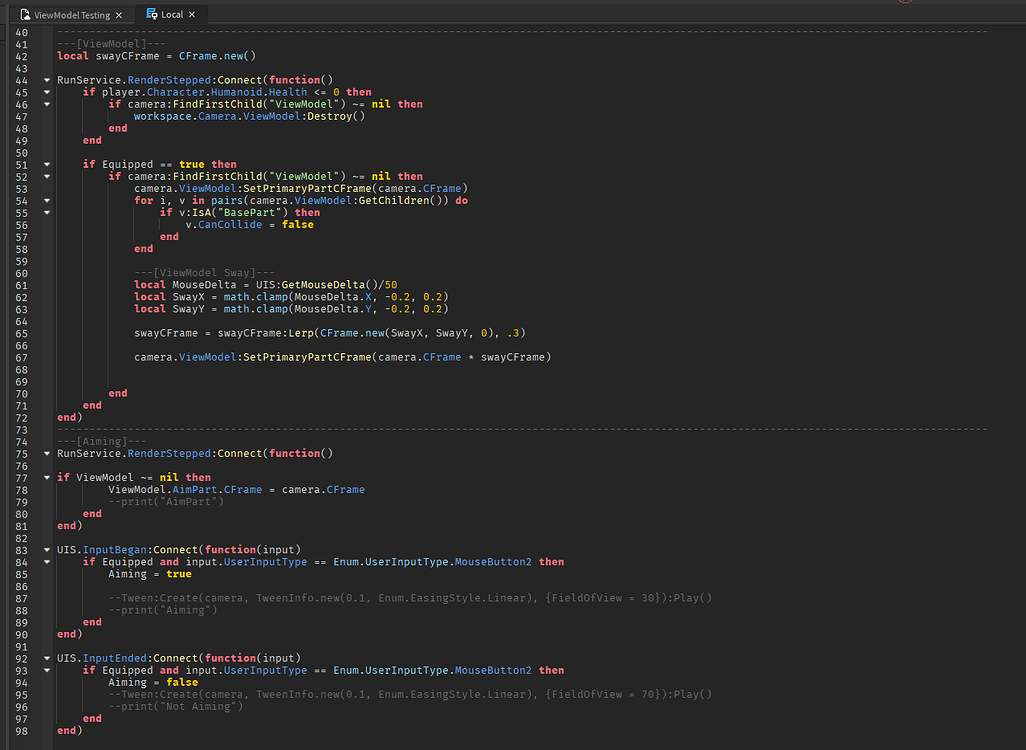Click line number 42 in the gutter
The image size is (1026, 750).
tap(23, 56)
